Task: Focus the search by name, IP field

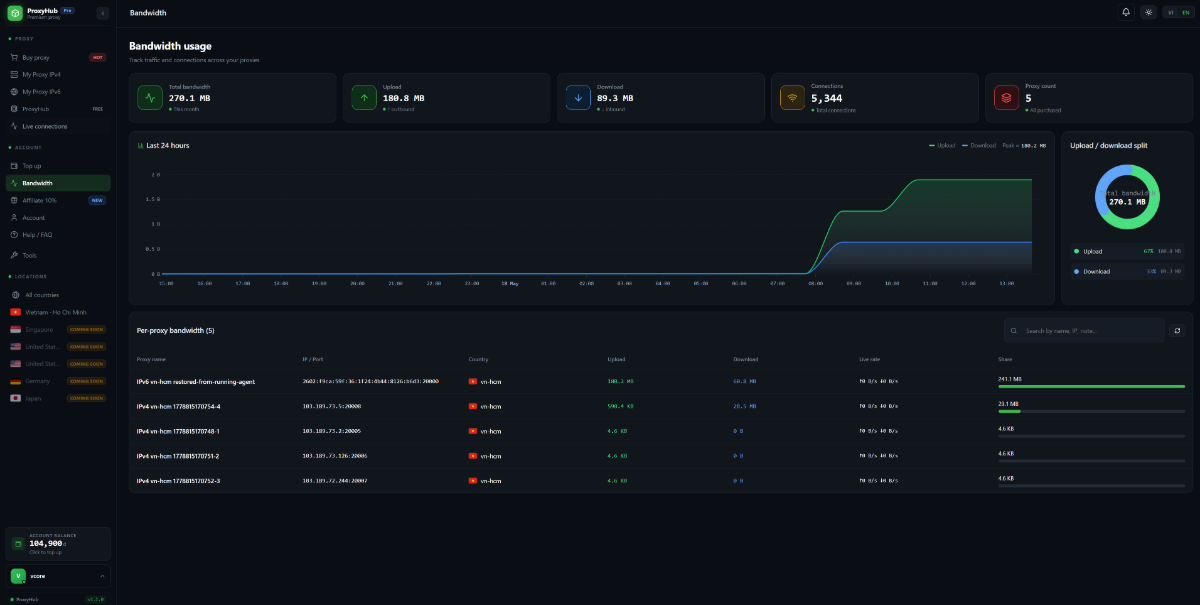Action: (1084, 330)
